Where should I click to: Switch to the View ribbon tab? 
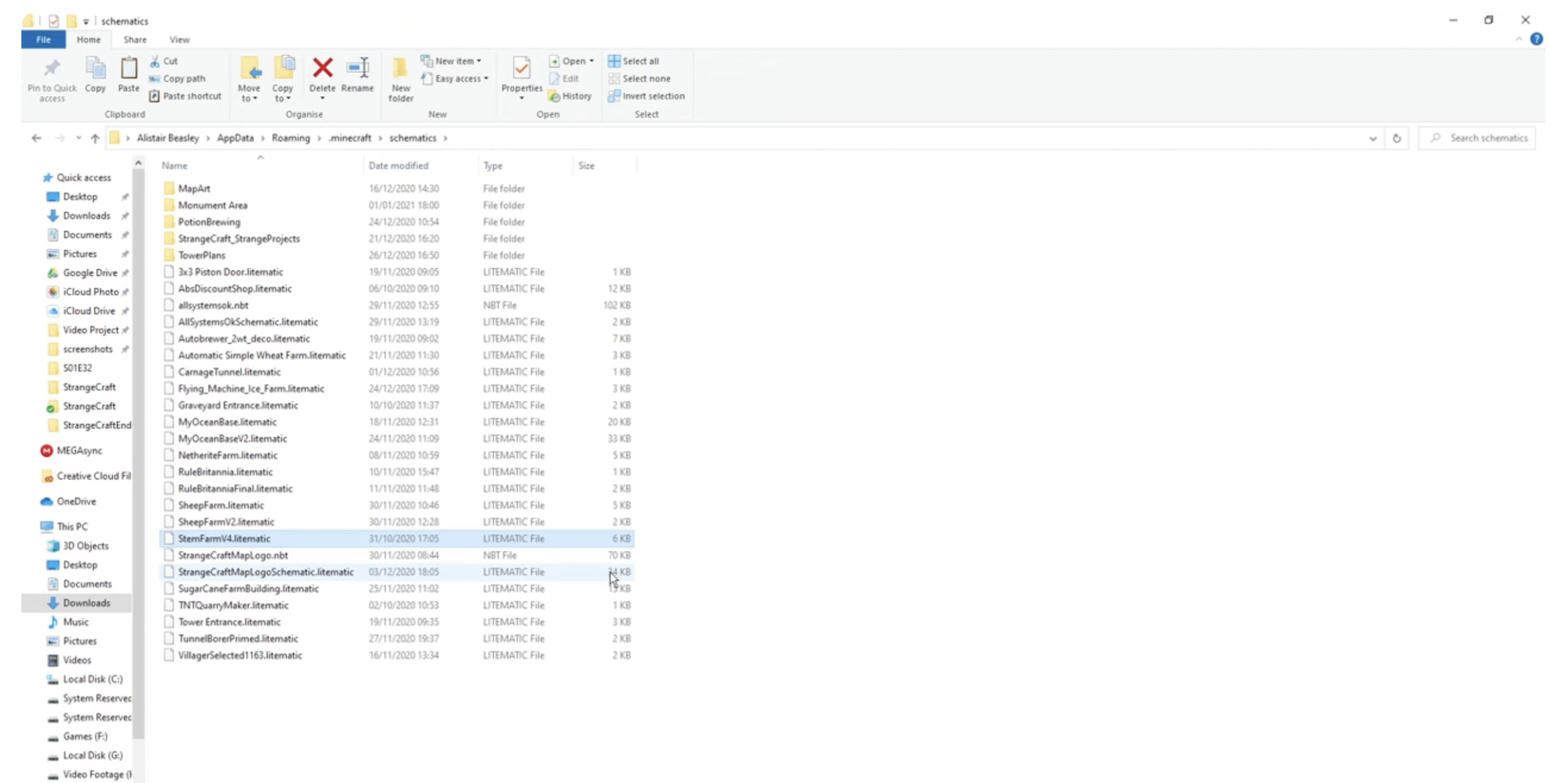pyautogui.click(x=179, y=40)
